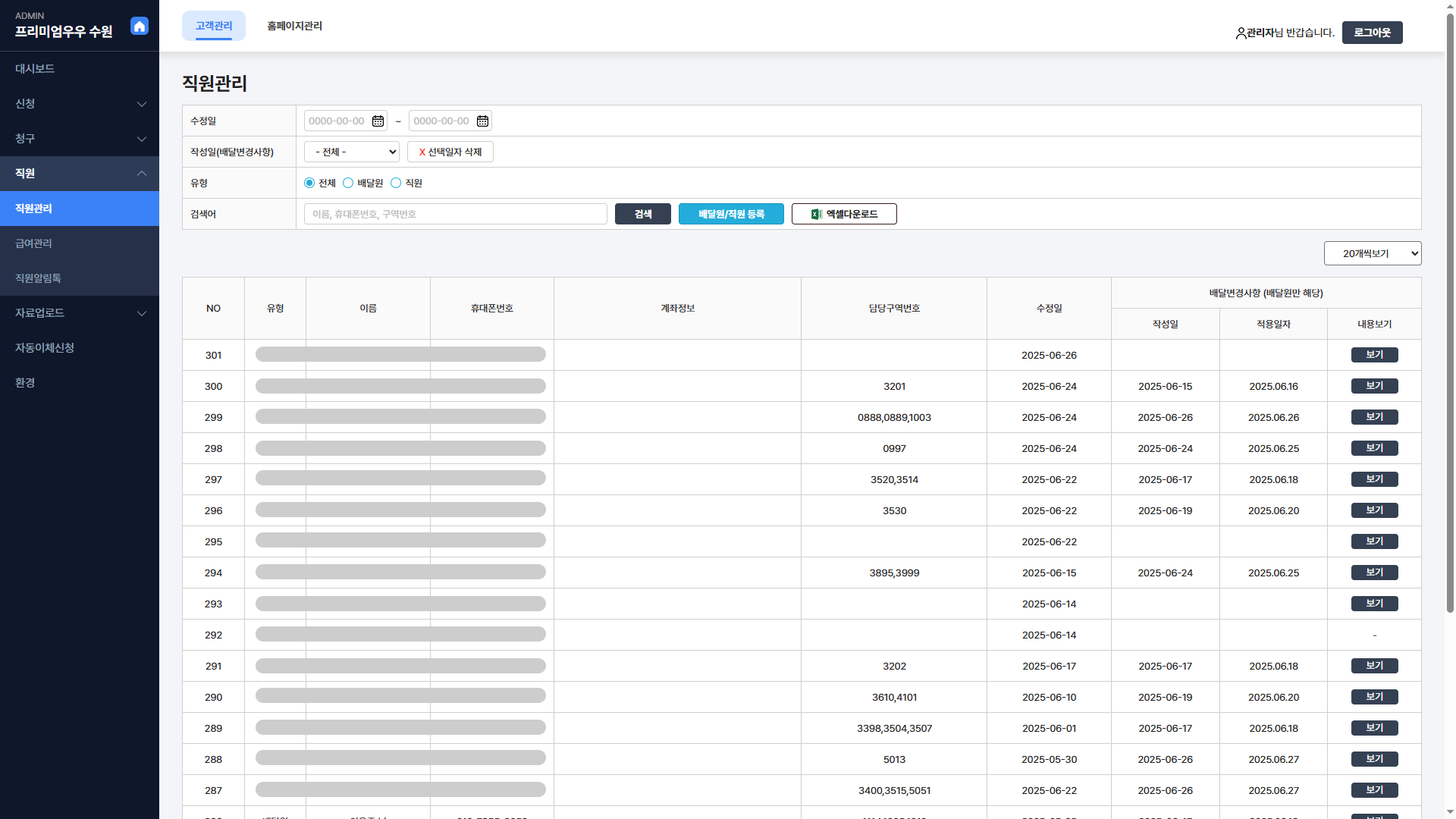The height and width of the screenshot is (819, 1456).
Task: Select the 전체 type radio button
Action: click(309, 184)
